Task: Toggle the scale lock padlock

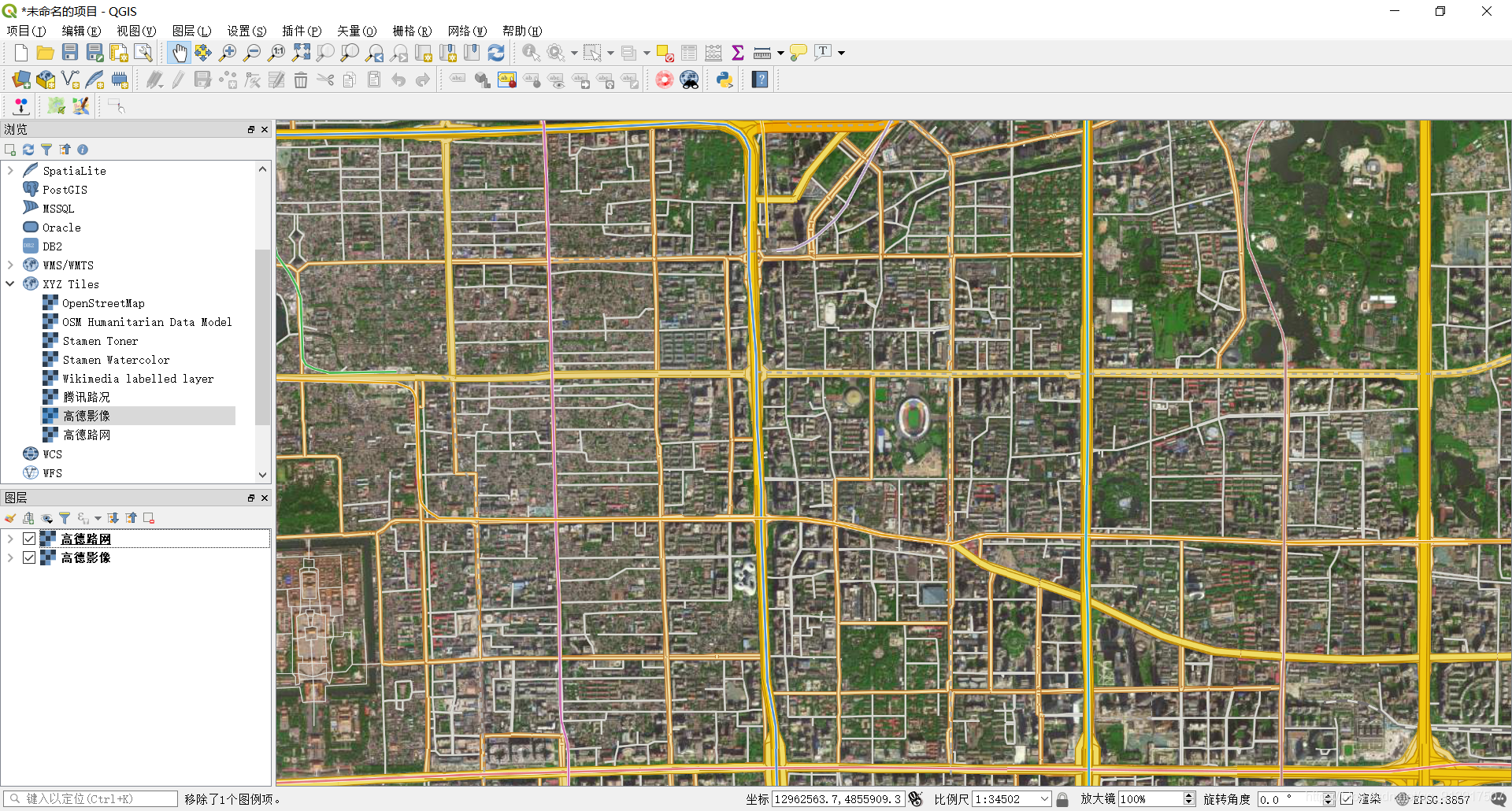Action: point(1062,799)
